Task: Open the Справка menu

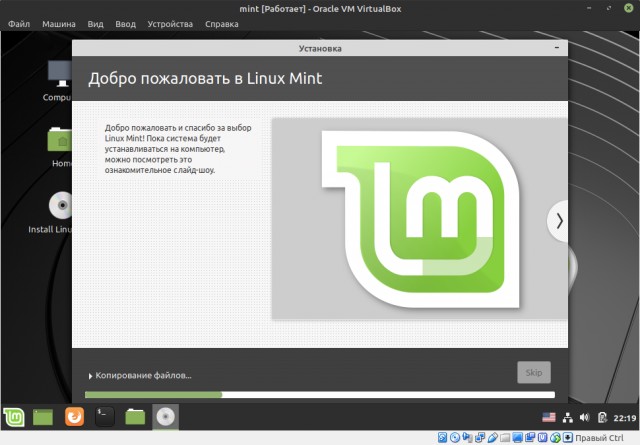Action: [x=222, y=24]
